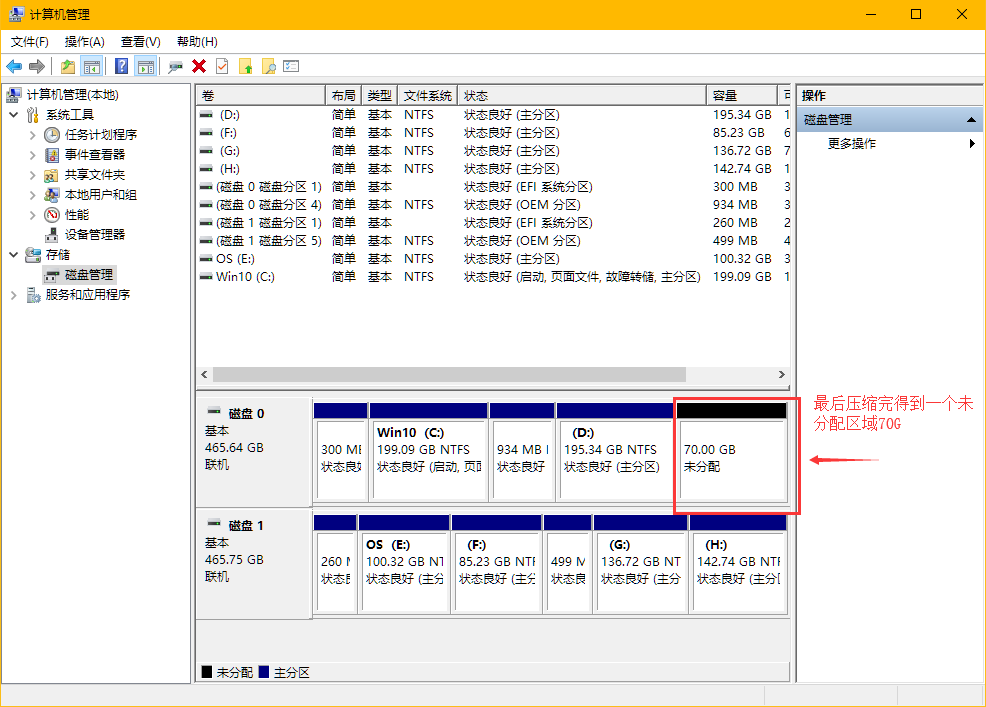This screenshot has height=707, width=986.
Task: Select the (G:) volume row in list
Action: click(x=493, y=151)
